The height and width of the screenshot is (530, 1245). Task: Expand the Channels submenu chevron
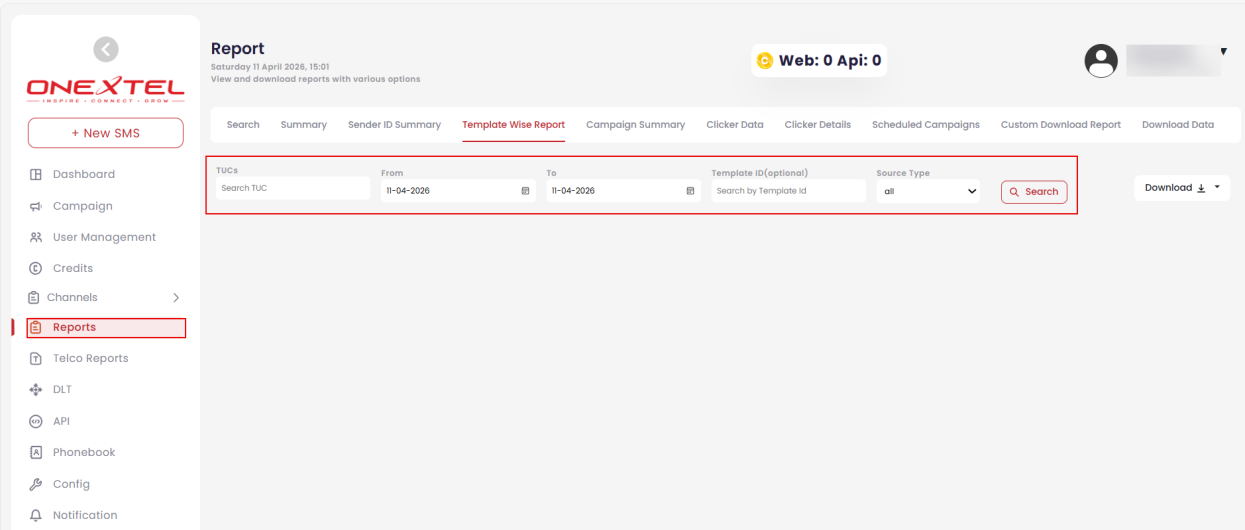176,297
